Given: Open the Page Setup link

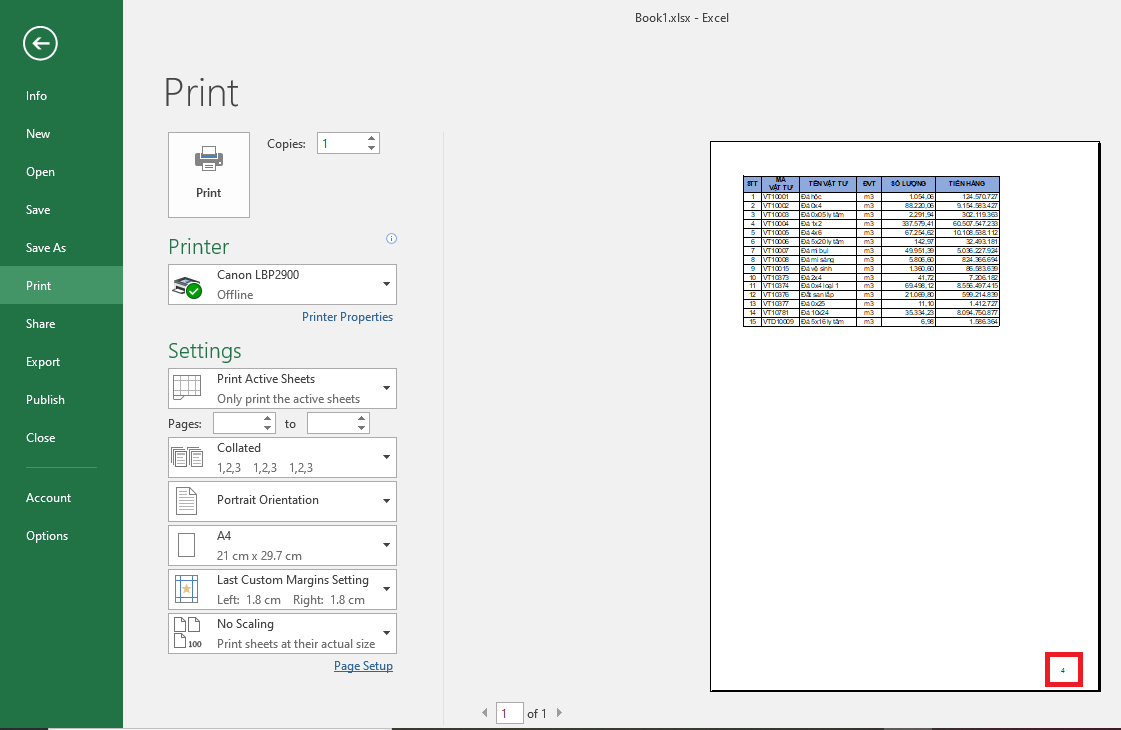Looking at the screenshot, I should click(x=363, y=666).
